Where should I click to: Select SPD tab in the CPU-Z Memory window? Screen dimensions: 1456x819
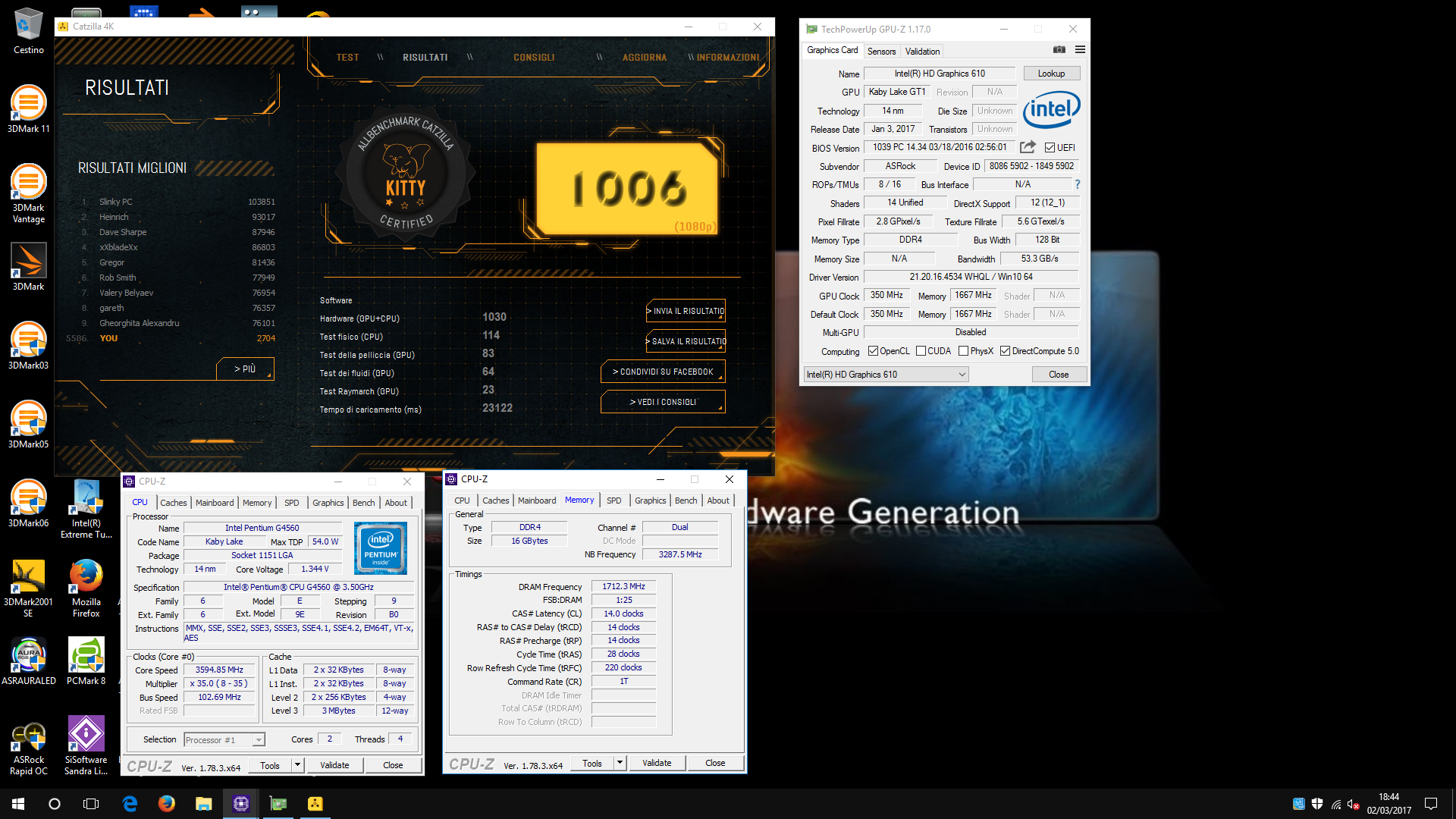(613, 500)
